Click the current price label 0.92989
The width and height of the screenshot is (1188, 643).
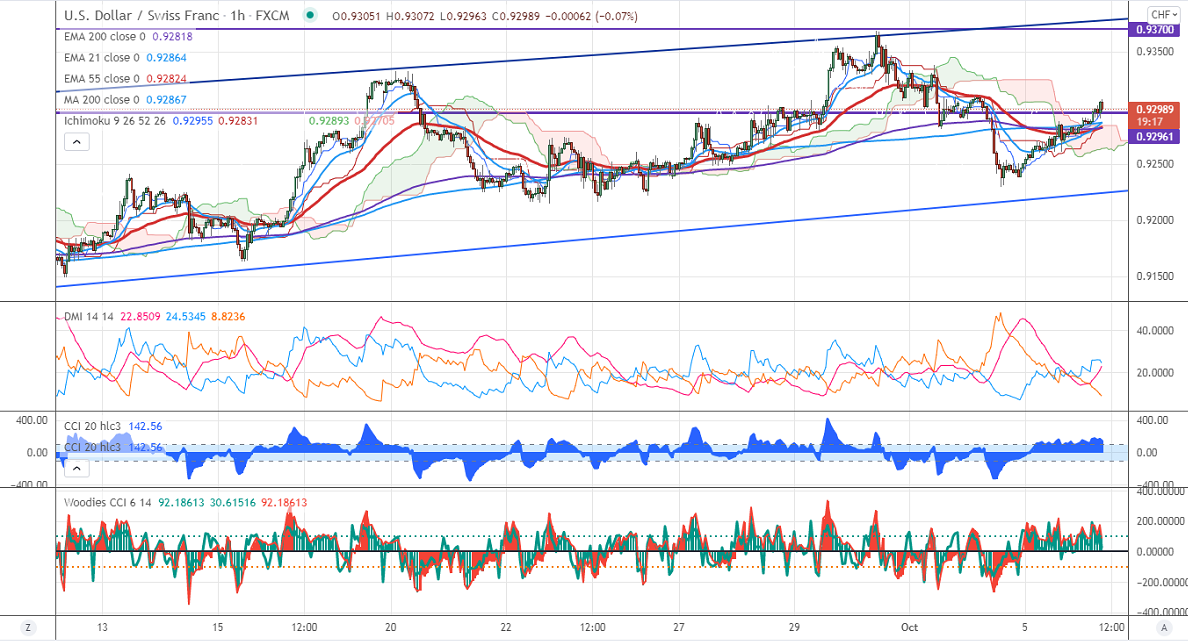click(1155, 110)
